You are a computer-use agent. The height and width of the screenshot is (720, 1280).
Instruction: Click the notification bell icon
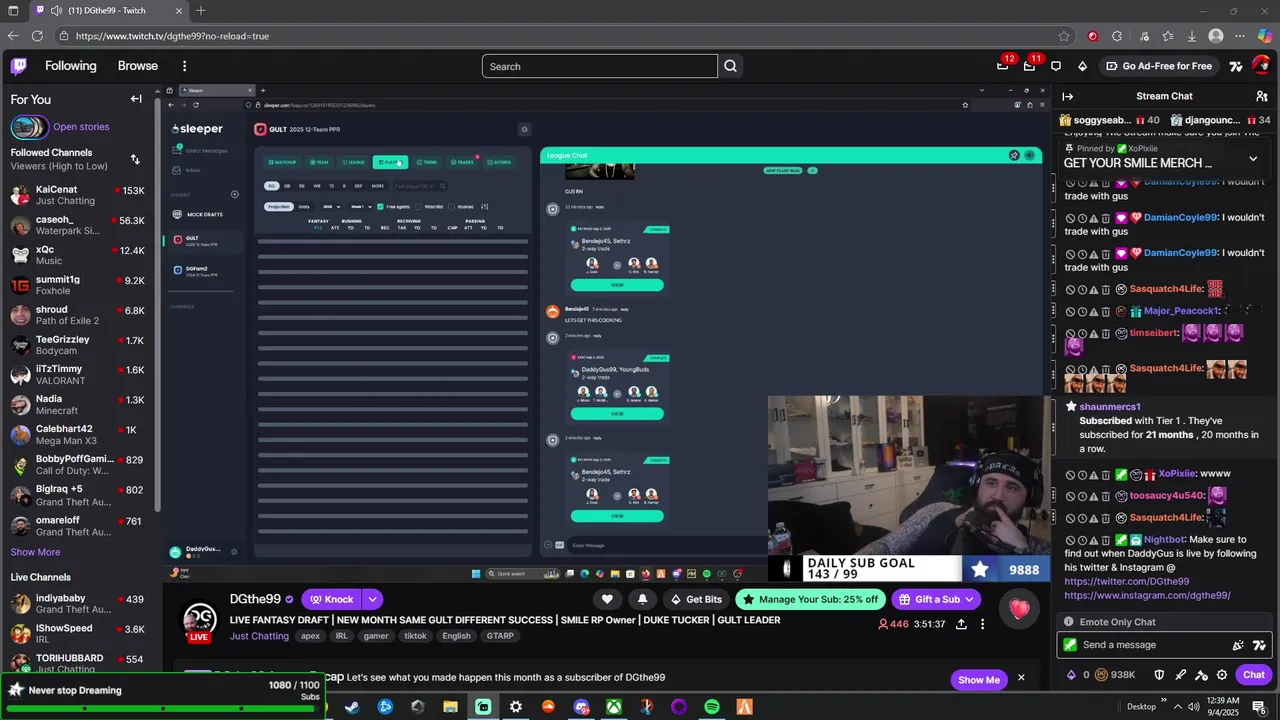pyautogui.click(x=642, y=599)
